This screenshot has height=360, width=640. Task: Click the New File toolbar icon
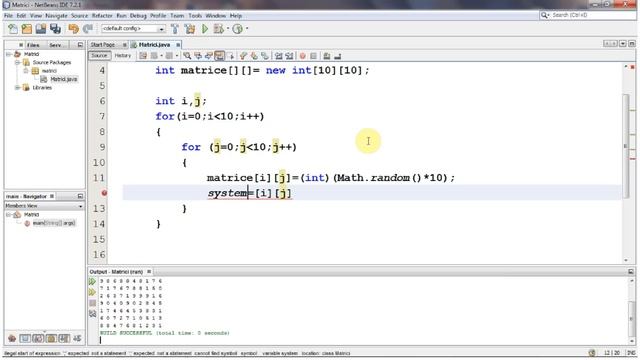pos(13,29)
